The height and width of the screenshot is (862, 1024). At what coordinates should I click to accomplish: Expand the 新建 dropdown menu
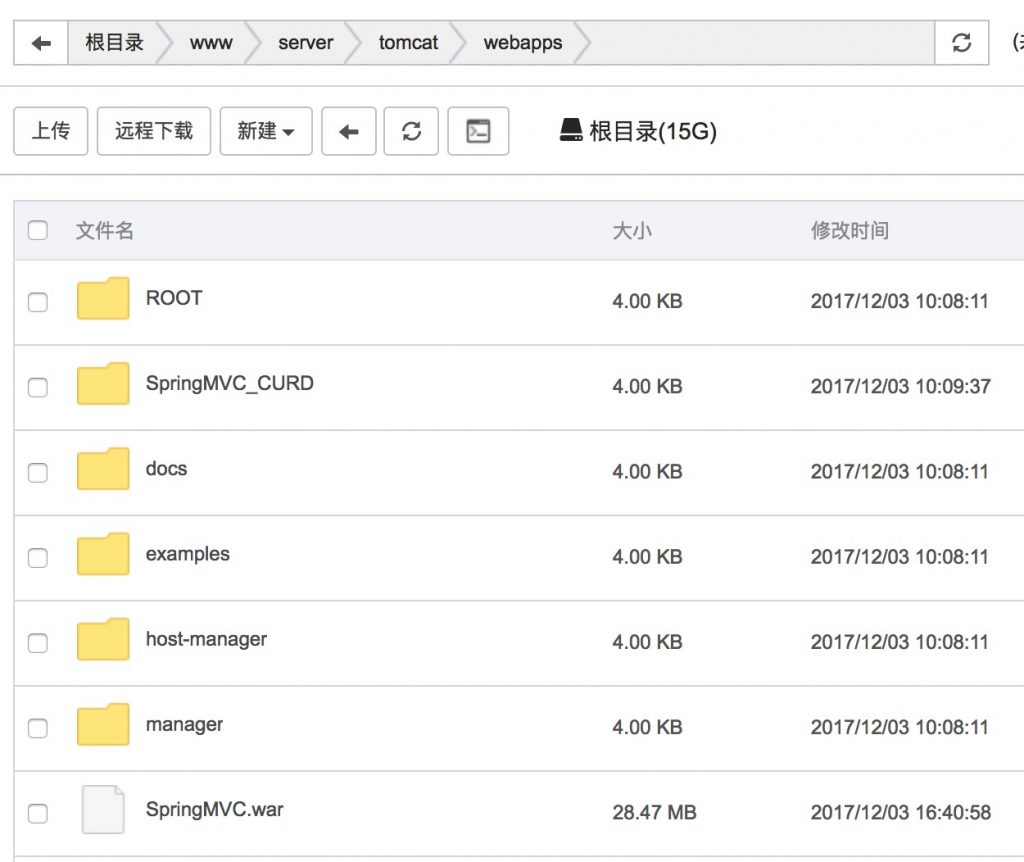[x=266, y=132]
